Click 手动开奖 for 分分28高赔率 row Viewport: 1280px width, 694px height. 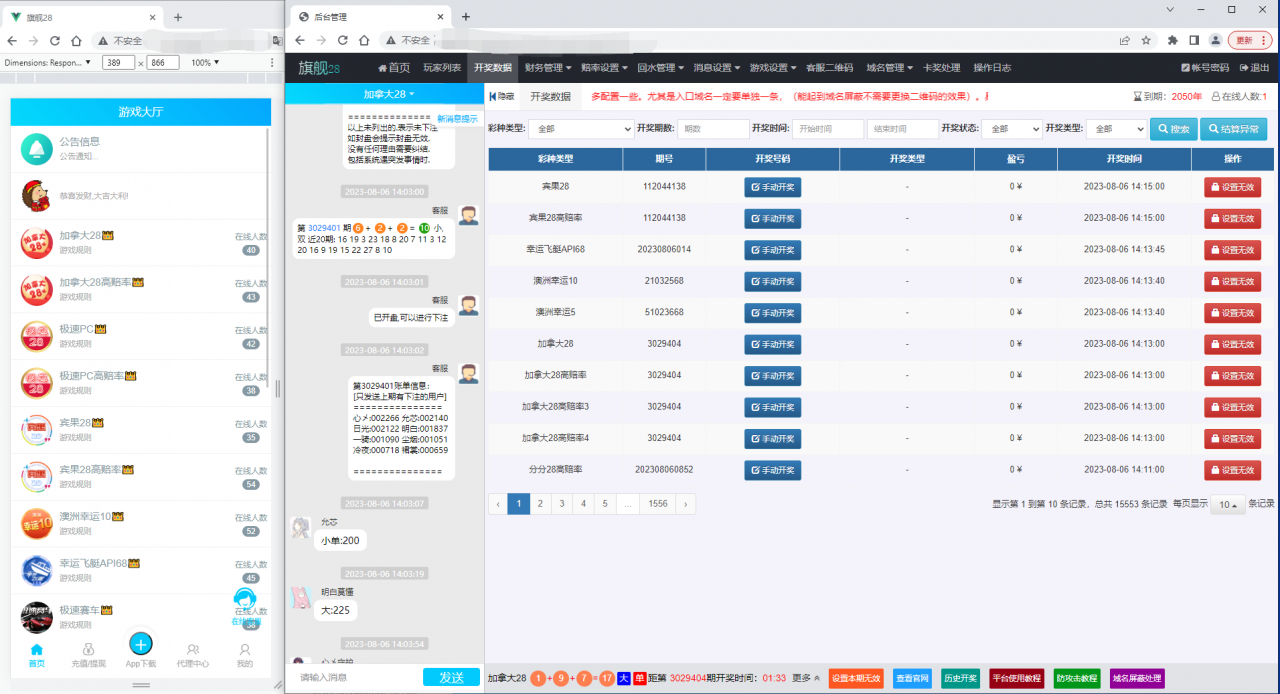click(772, 470)
